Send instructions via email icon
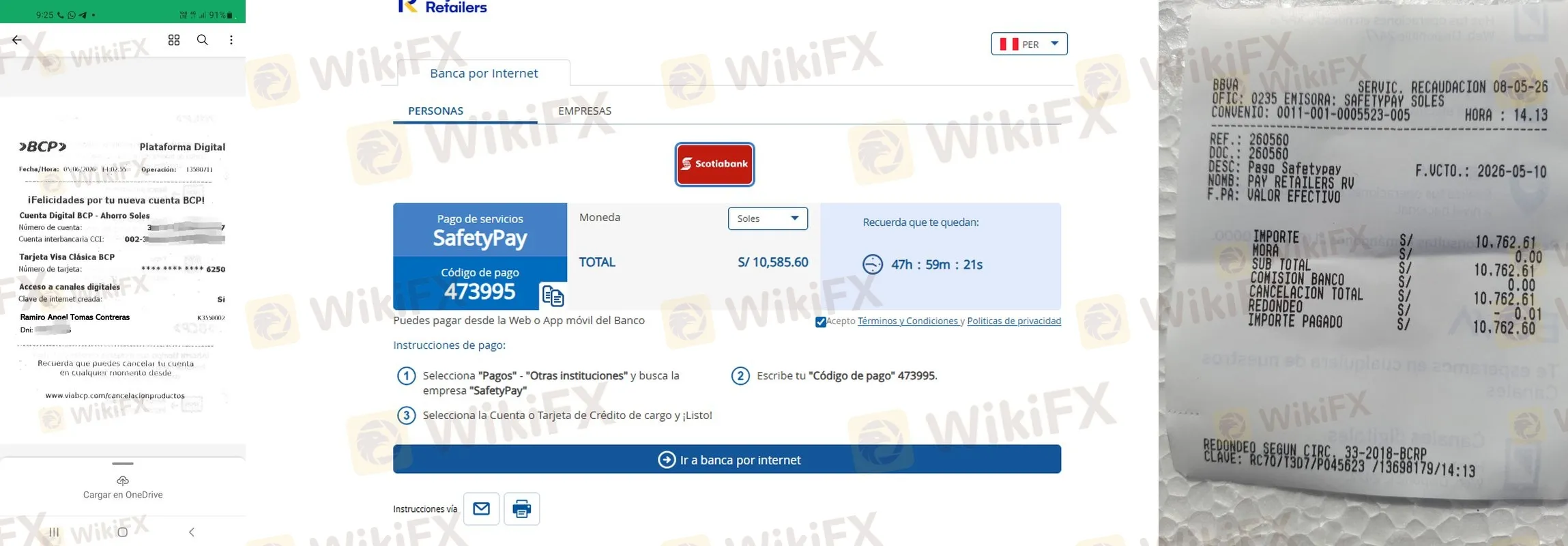The image size is (1568, 546). coord(481,508)
